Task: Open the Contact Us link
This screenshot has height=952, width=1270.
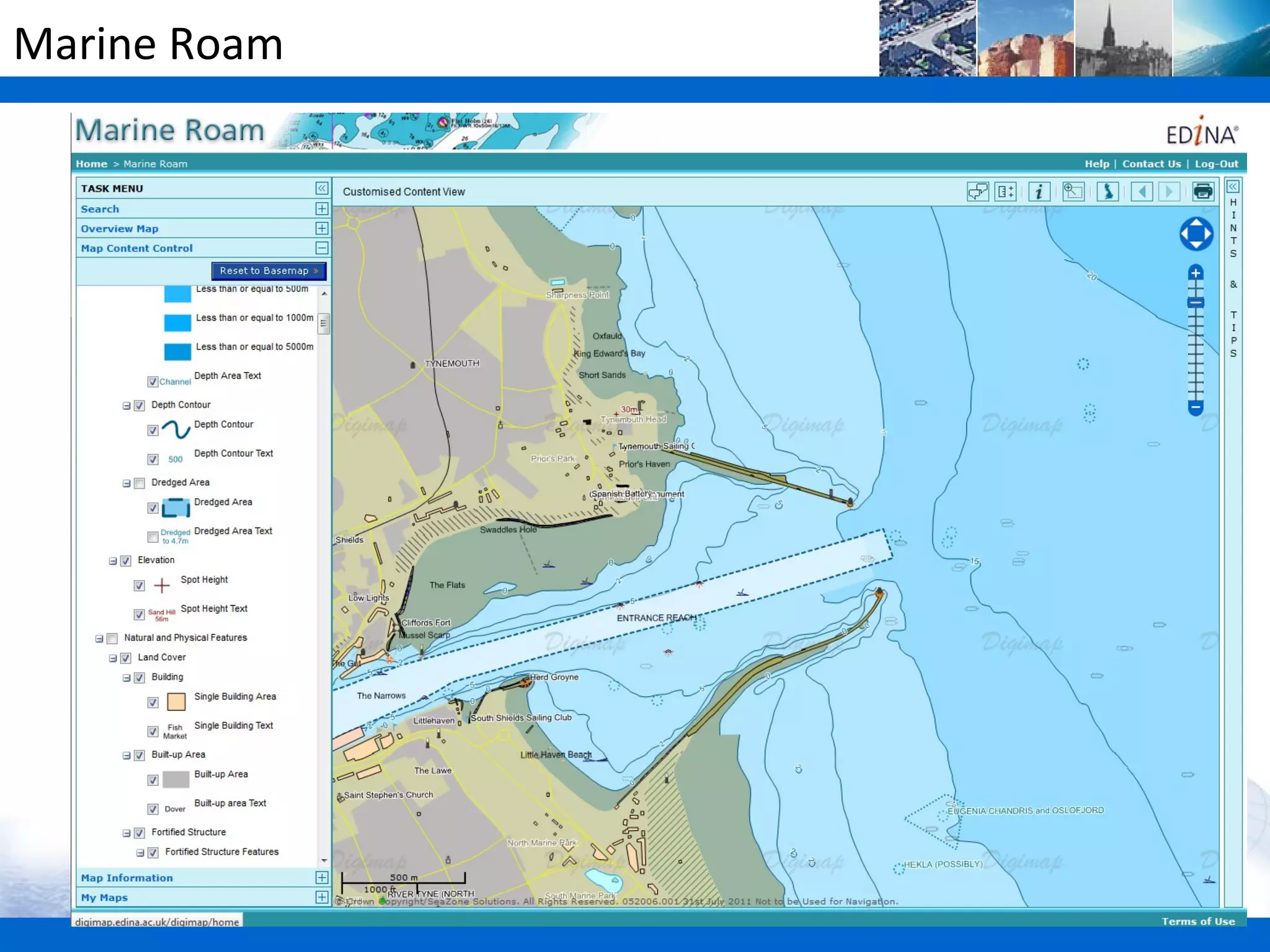Action: (x=1152, y=164)
